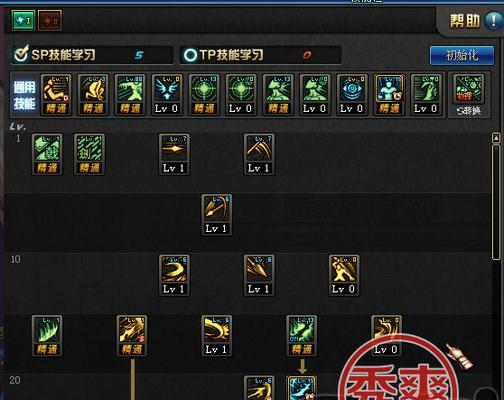Click the blue figure with clock skill
504x400 pixels.
click(389, 95)
